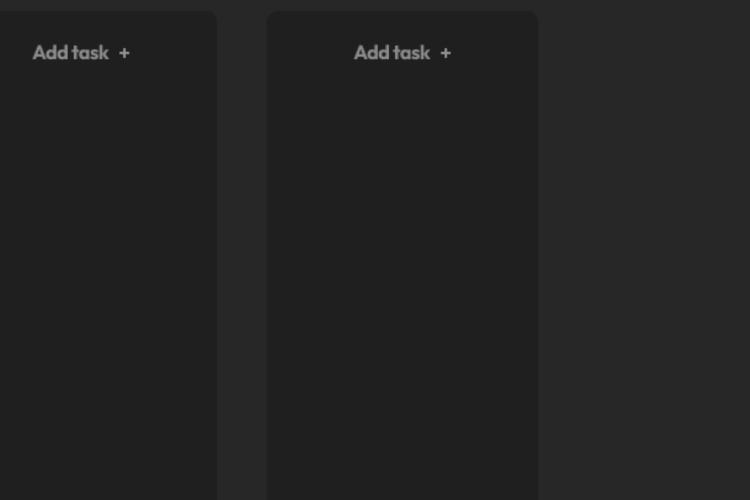The height and width of the screenshot is (500, 750).
Task: Click the 'Add task' label in the left column
Action: point(71,53)
